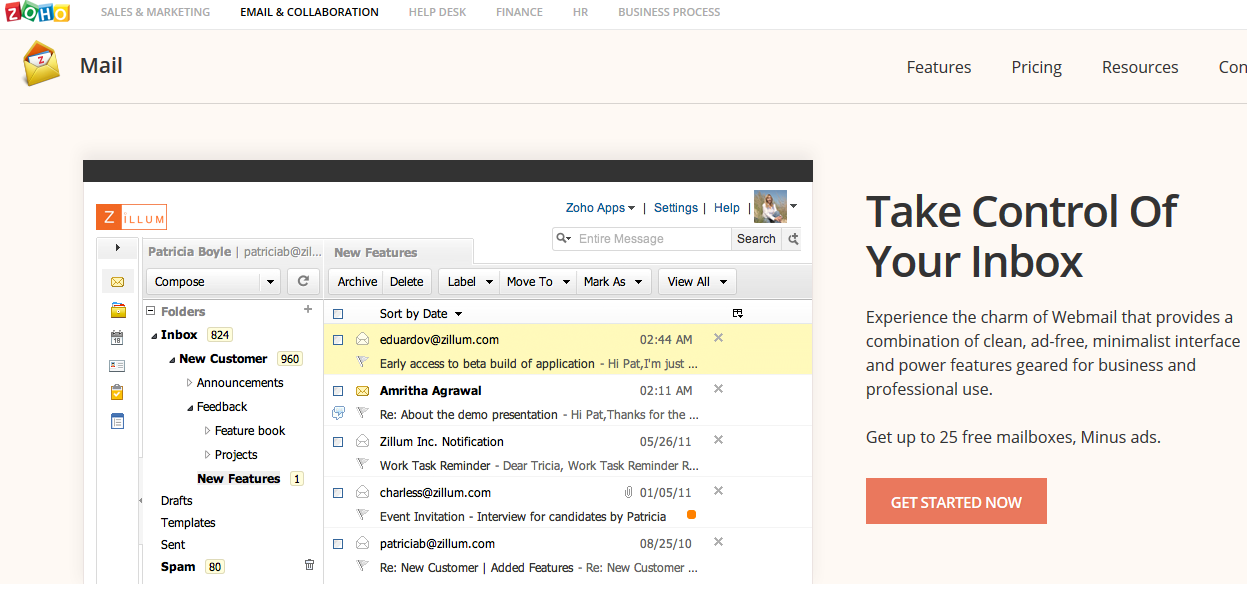
Task: Open the Tasks clipboard icon in sidebar
Action: pyautogui.click(x=118, y=393)
